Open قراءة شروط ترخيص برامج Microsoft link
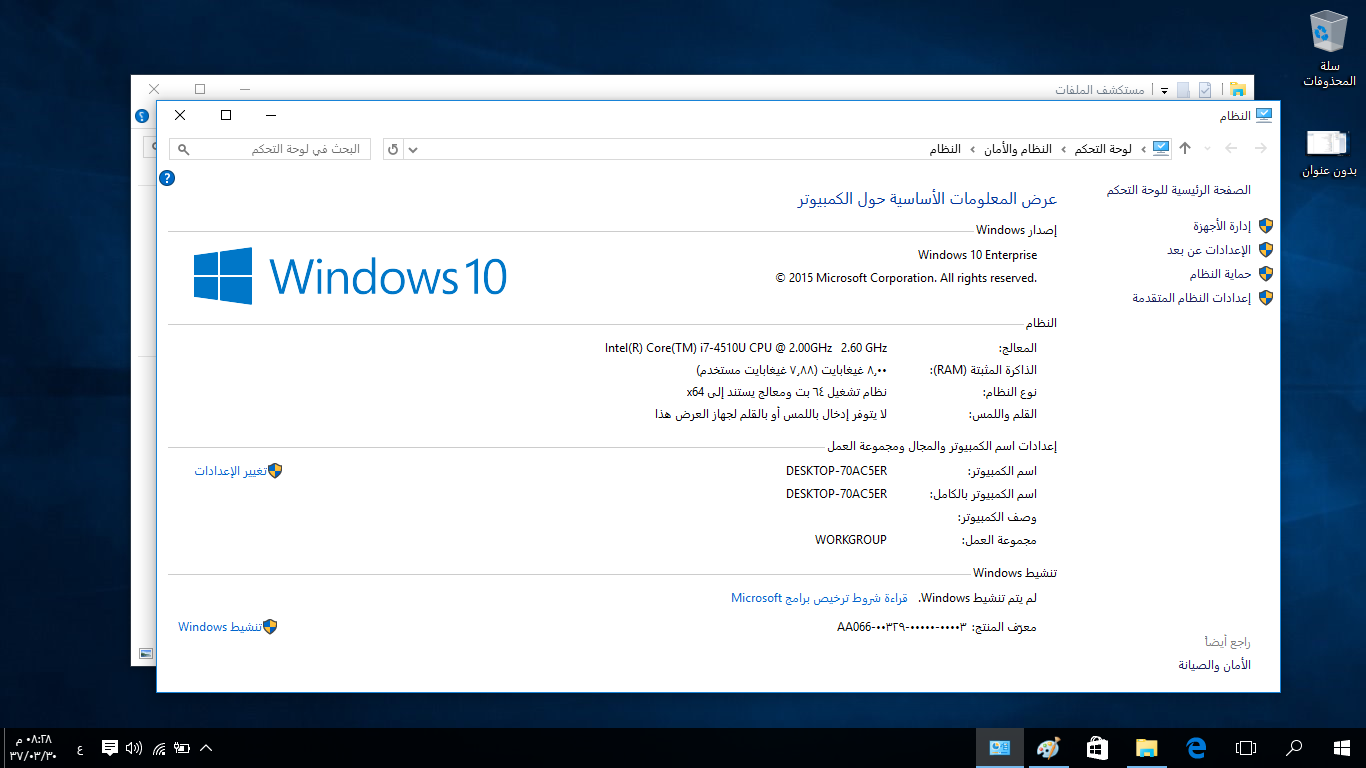The height and width of the screenshot is (768, 1366). point(819,598)
